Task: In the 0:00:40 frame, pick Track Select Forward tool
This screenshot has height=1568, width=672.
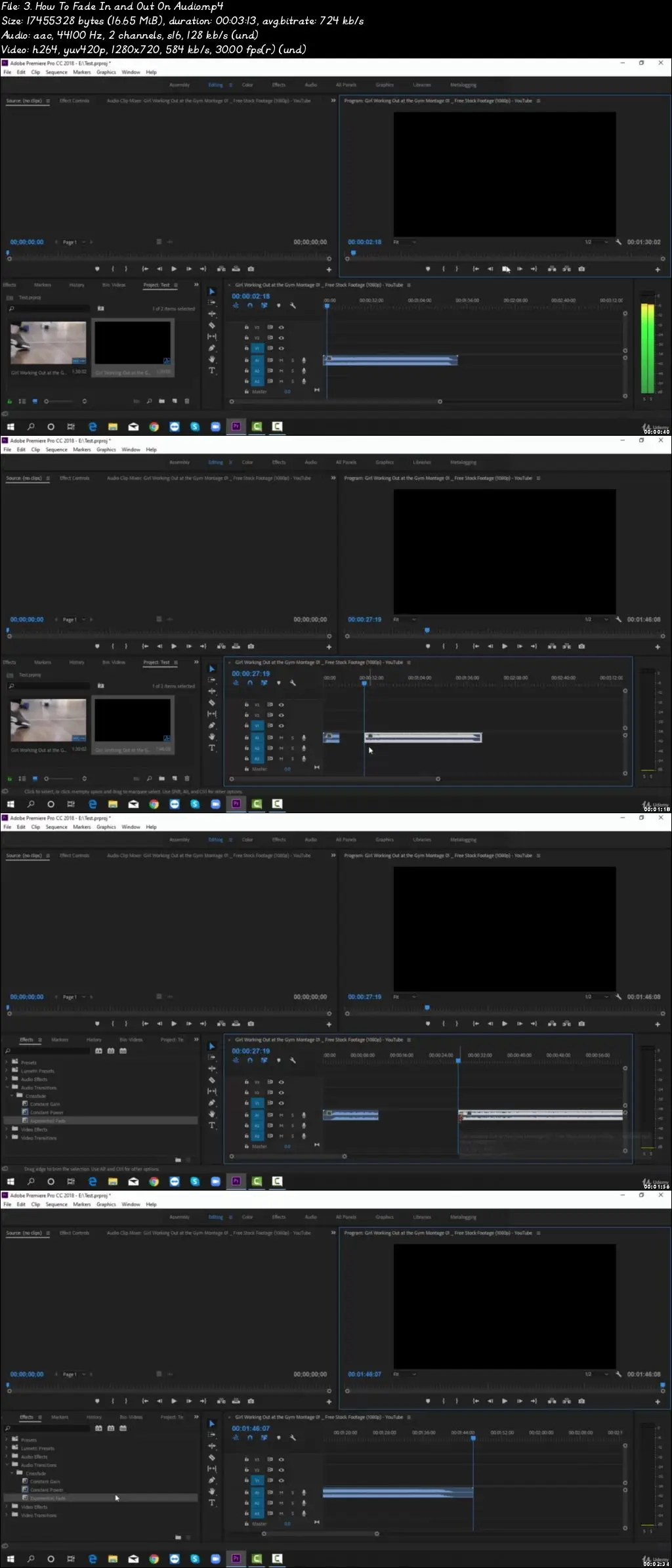Action: tap(212, 303)
